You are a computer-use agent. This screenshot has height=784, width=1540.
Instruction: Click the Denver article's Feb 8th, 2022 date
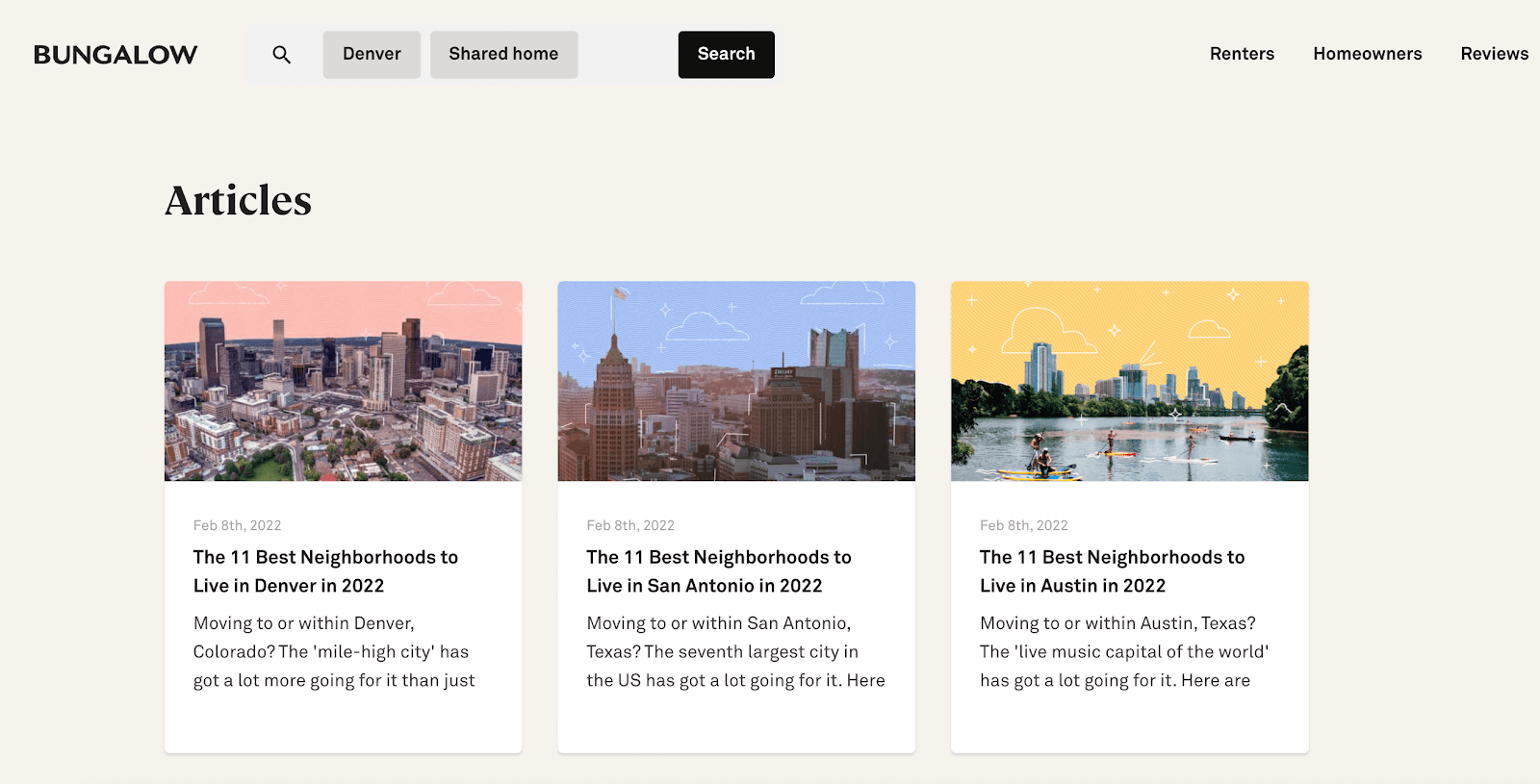click(x=238, y=525)
